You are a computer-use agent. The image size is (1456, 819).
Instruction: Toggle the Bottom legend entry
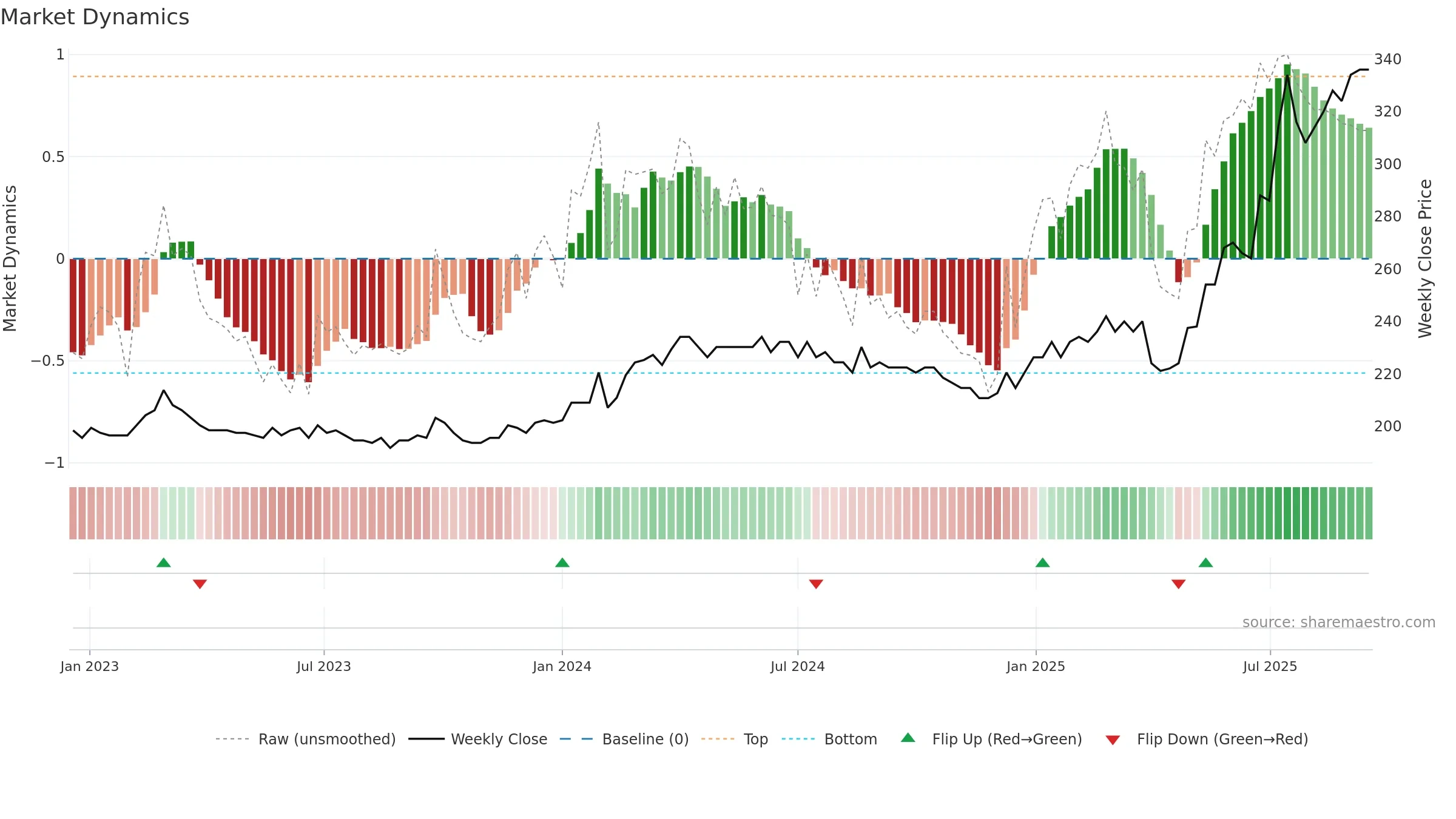[829, 739]
